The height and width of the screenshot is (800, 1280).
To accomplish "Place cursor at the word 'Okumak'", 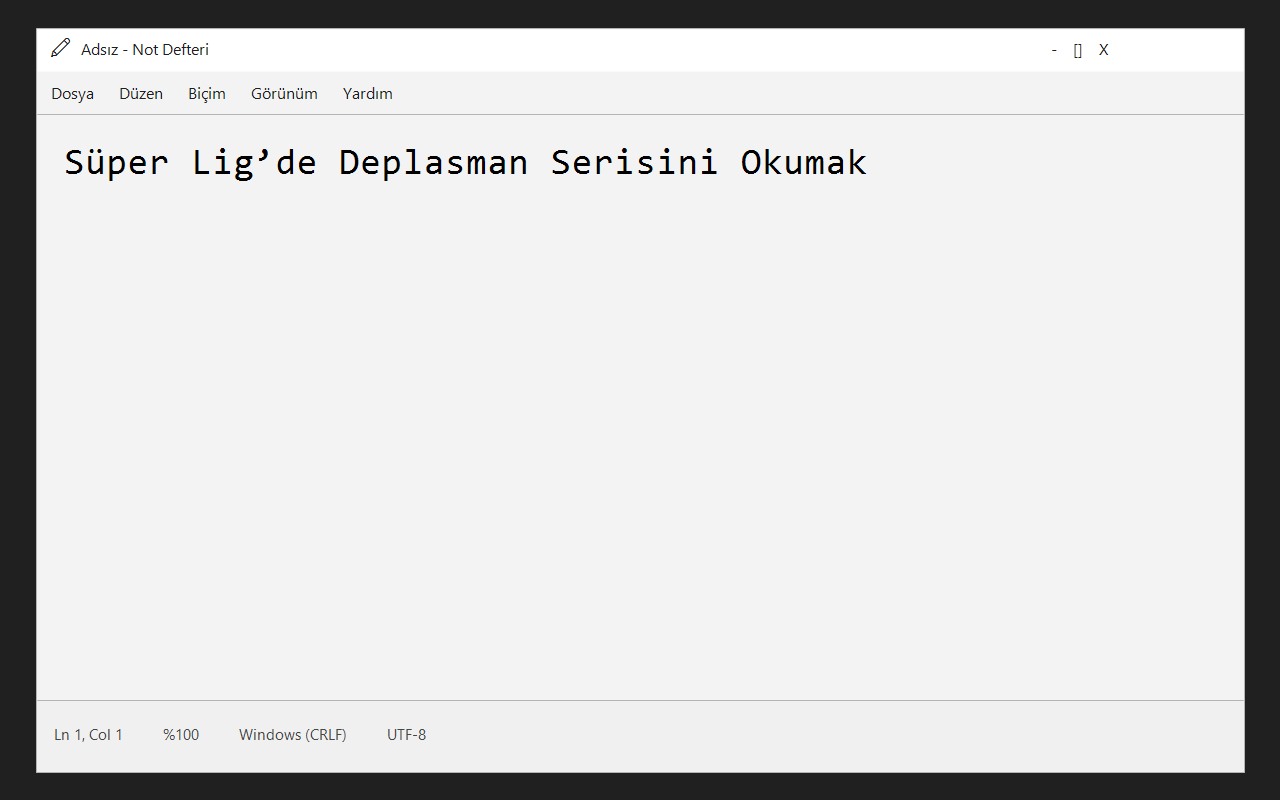I will (803, 162).
